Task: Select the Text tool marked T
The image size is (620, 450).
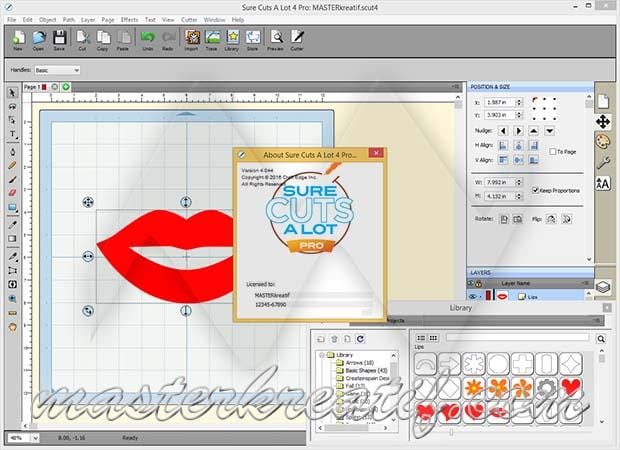Action: coord(12,134)
